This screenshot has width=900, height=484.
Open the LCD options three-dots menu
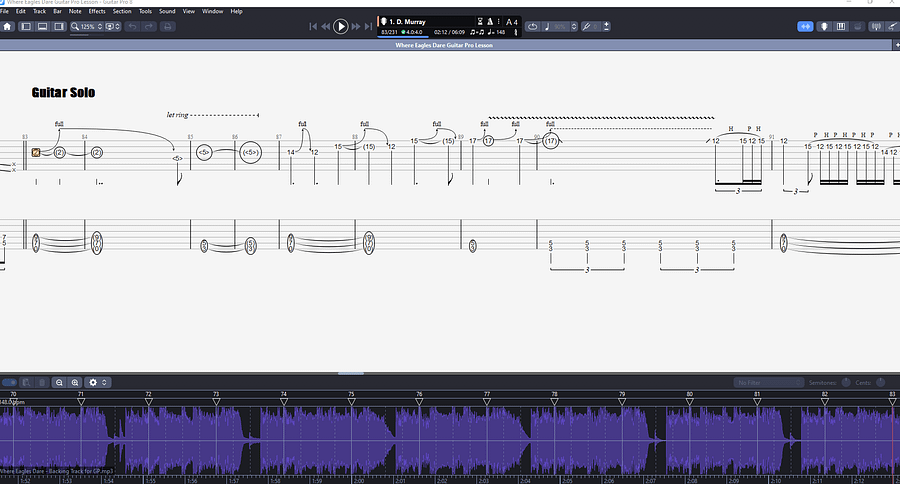pos(498,22)
